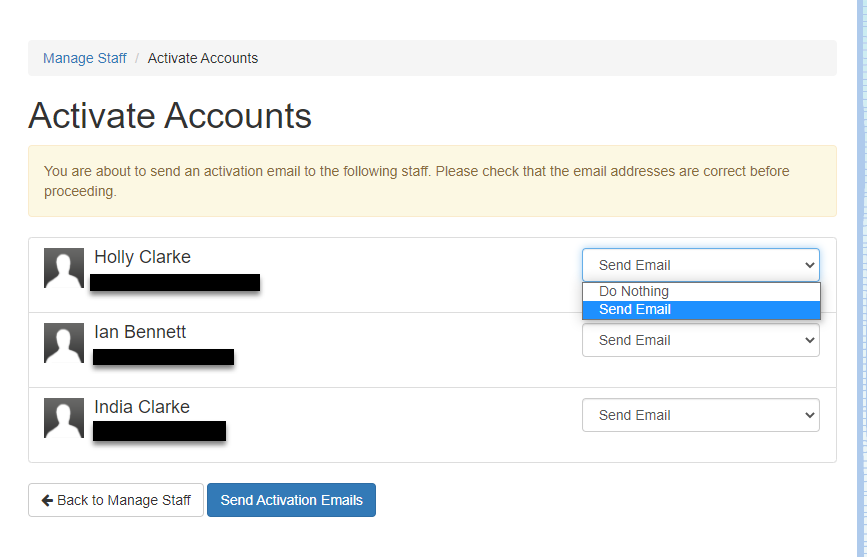Click Holly Clarke's avatar silhouette icon
This screenshot has height=557, width=867.
tap(64, 268)
